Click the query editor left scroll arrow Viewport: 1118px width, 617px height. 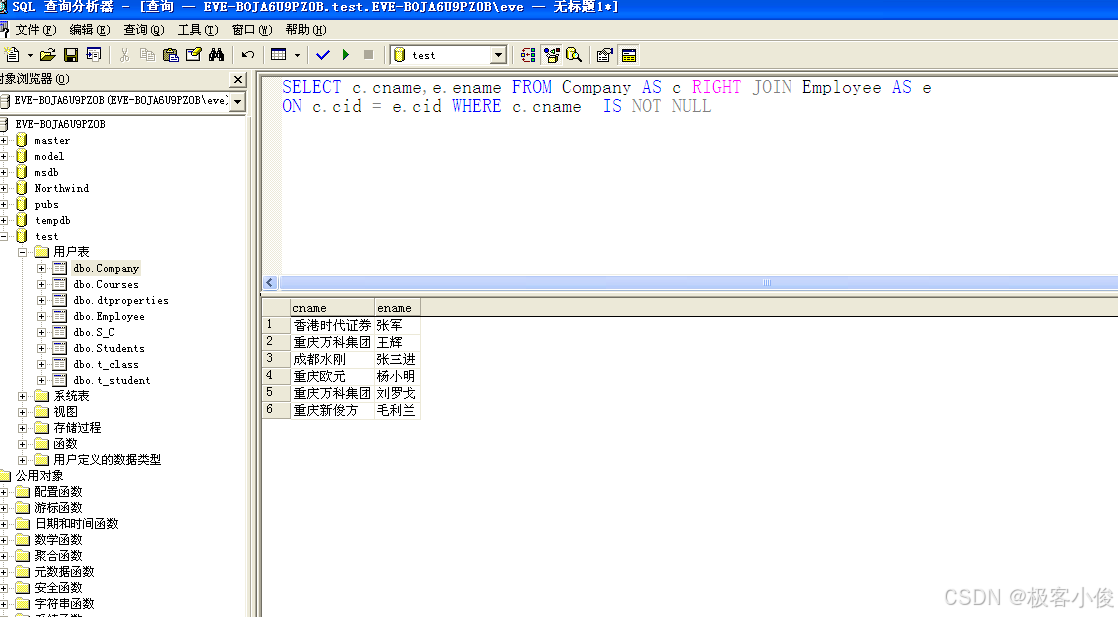pyautogui.click(x=270, y=282)
